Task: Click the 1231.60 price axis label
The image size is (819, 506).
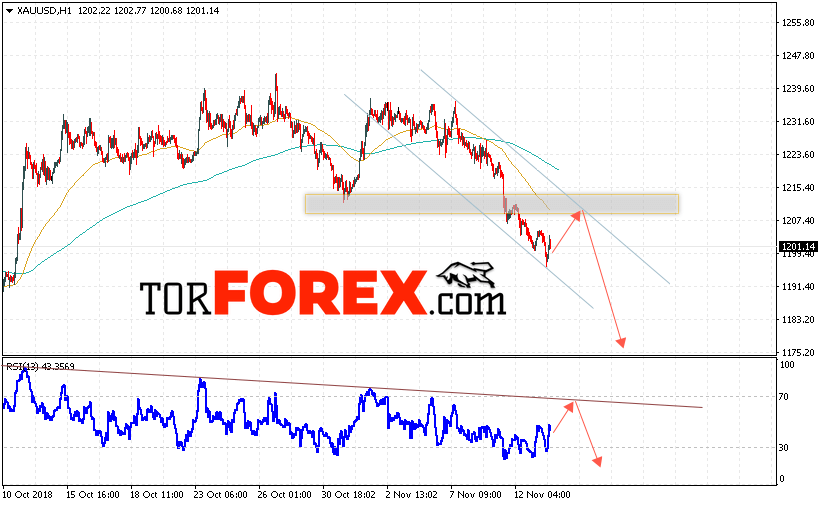Action: [x=798, y=122]
